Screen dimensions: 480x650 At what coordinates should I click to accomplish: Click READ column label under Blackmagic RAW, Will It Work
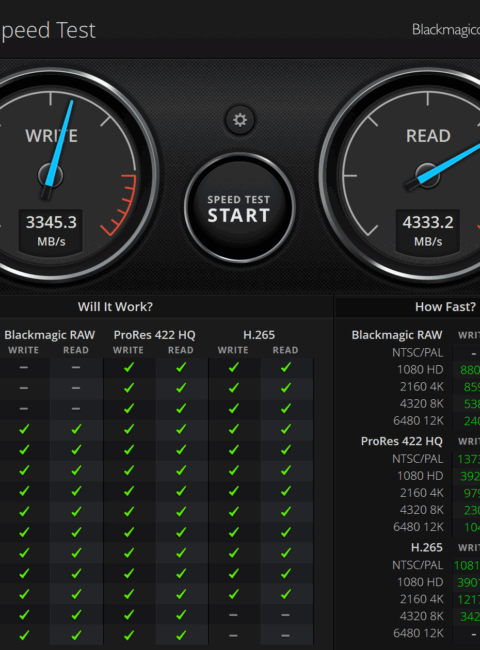[x=76, y=350]
